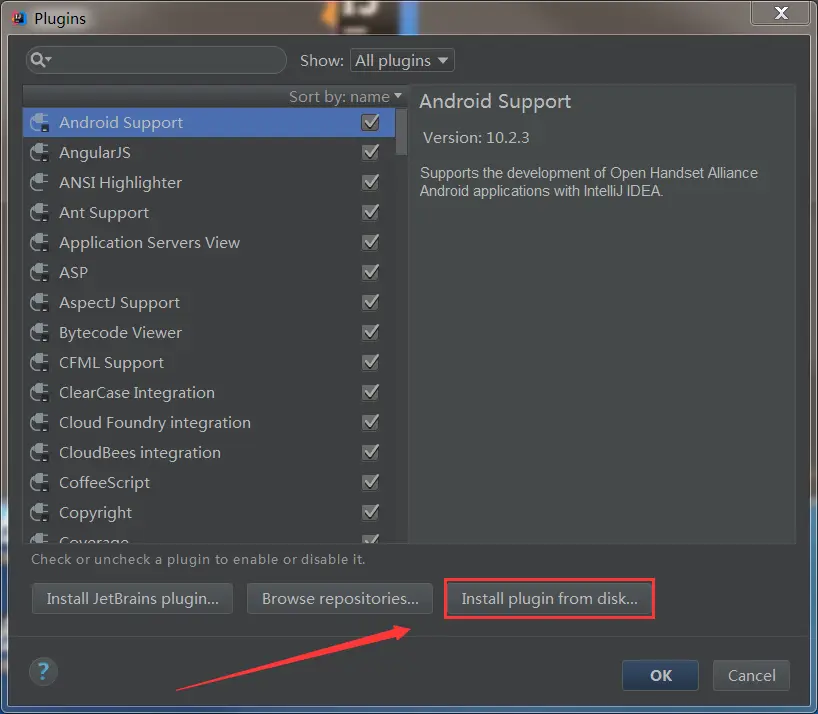Click in the plugin search field
Image resolution: width=818 pixels, height=714 pixels.
157,60
